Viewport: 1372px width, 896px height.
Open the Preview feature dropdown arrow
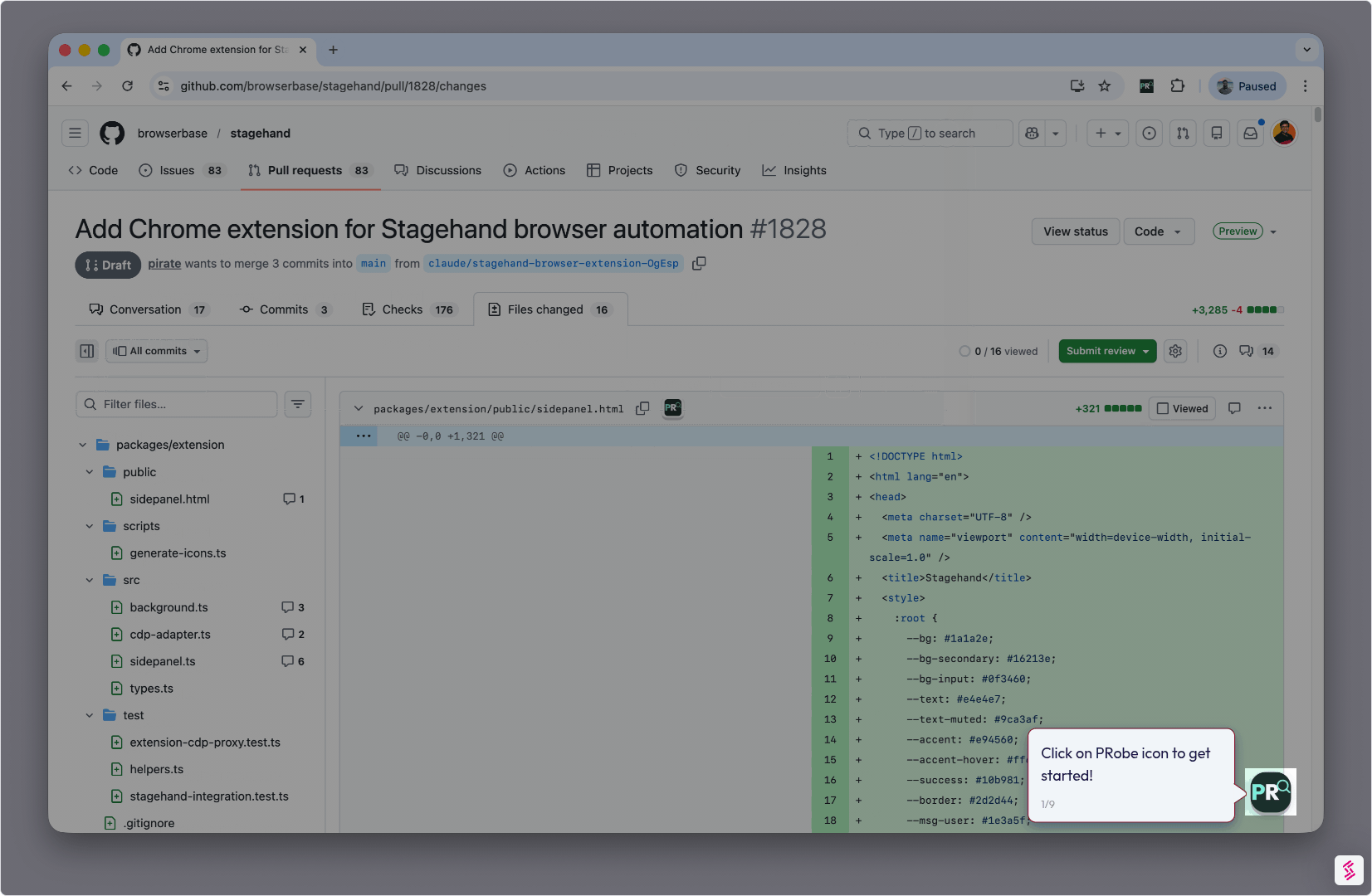click(x=1273, y=231)
